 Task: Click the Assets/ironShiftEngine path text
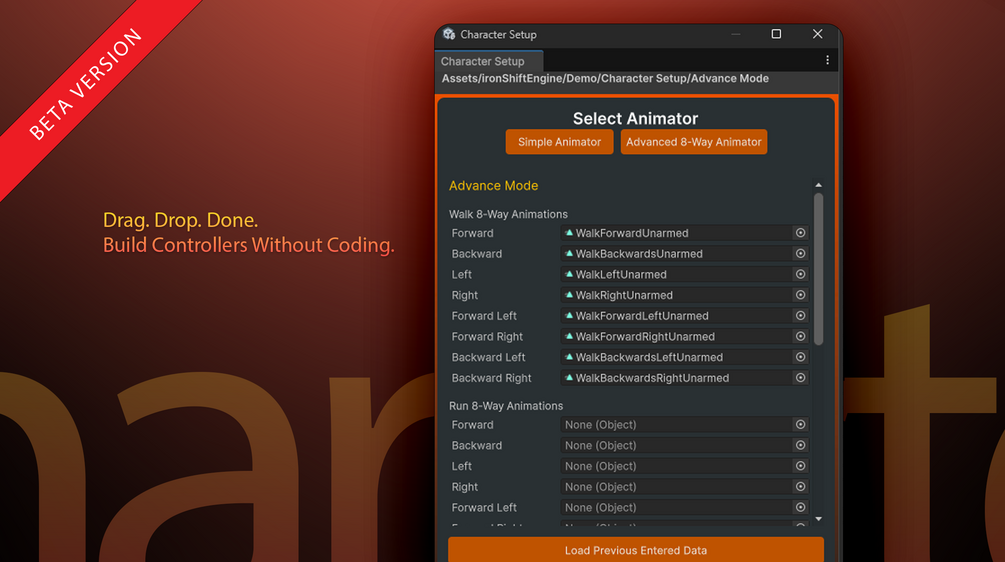[x=605, y=78]
